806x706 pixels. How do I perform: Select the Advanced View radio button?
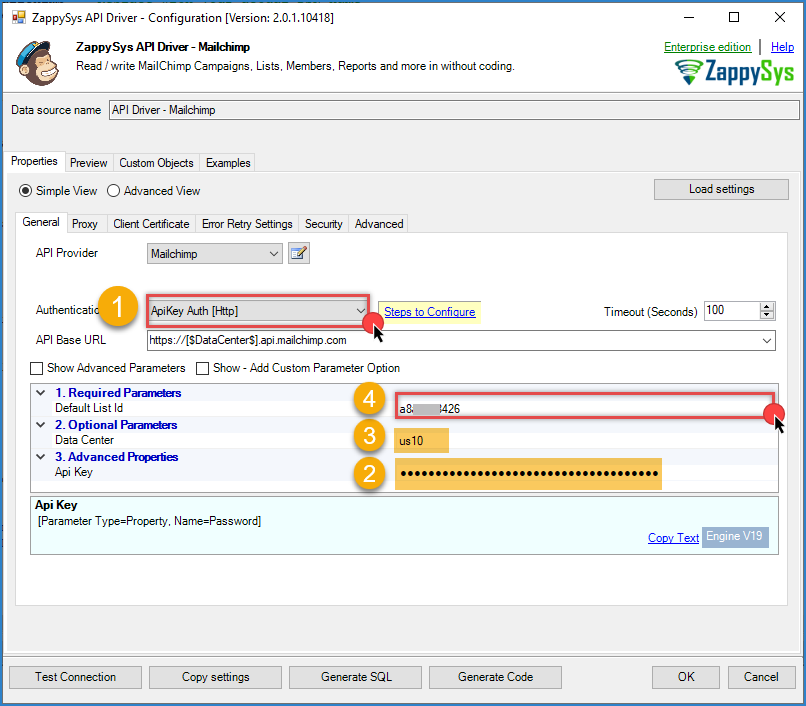click(113, 191)
